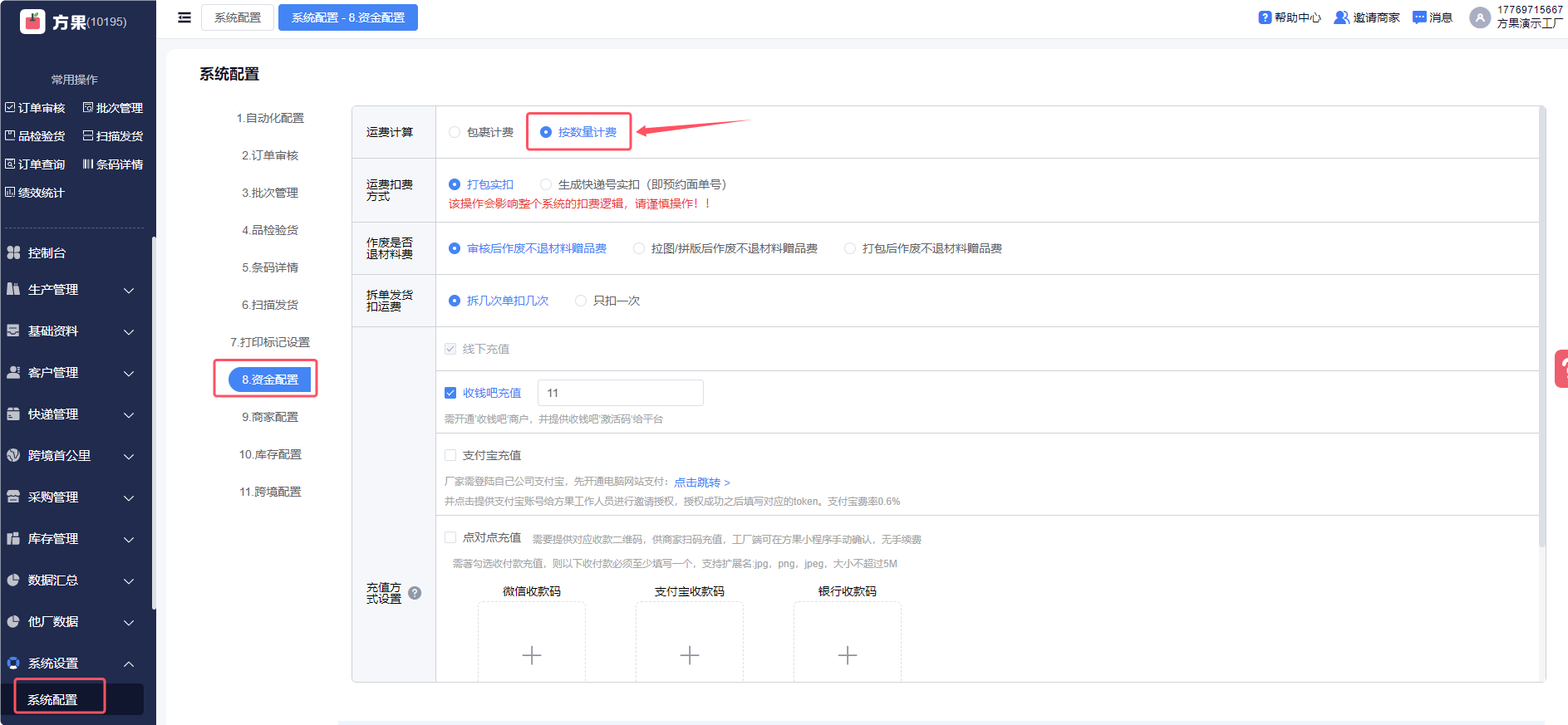Select 审核后作废不退材料赠品费 option
Viewport: 1568px width, 725px height.
(455, 248)
